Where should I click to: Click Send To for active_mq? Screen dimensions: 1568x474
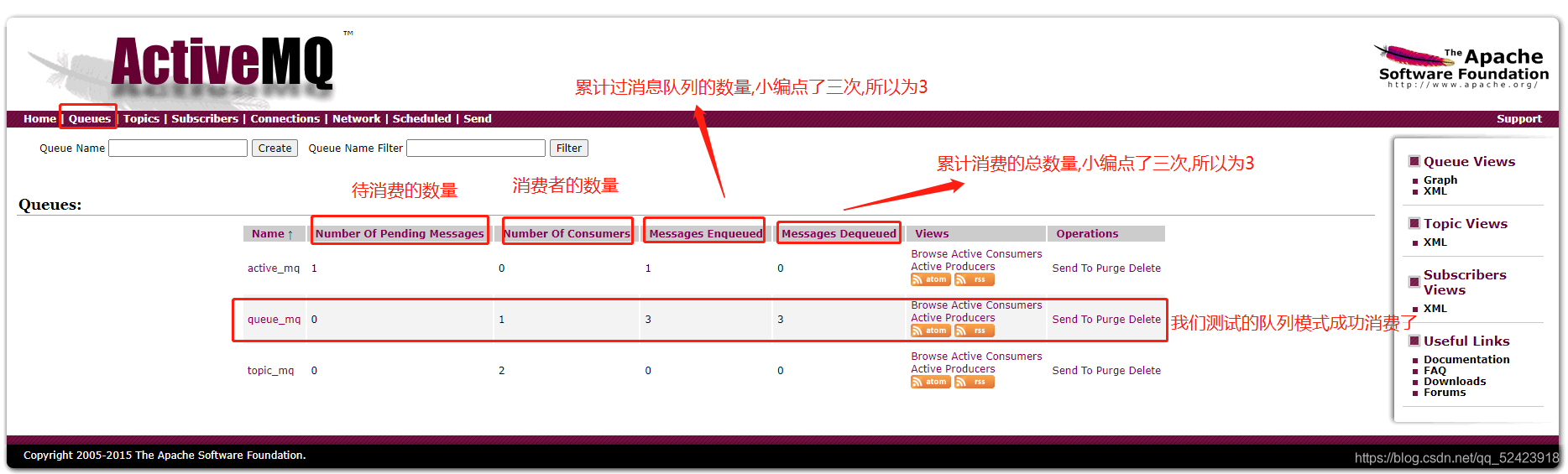click(1072, 268)
